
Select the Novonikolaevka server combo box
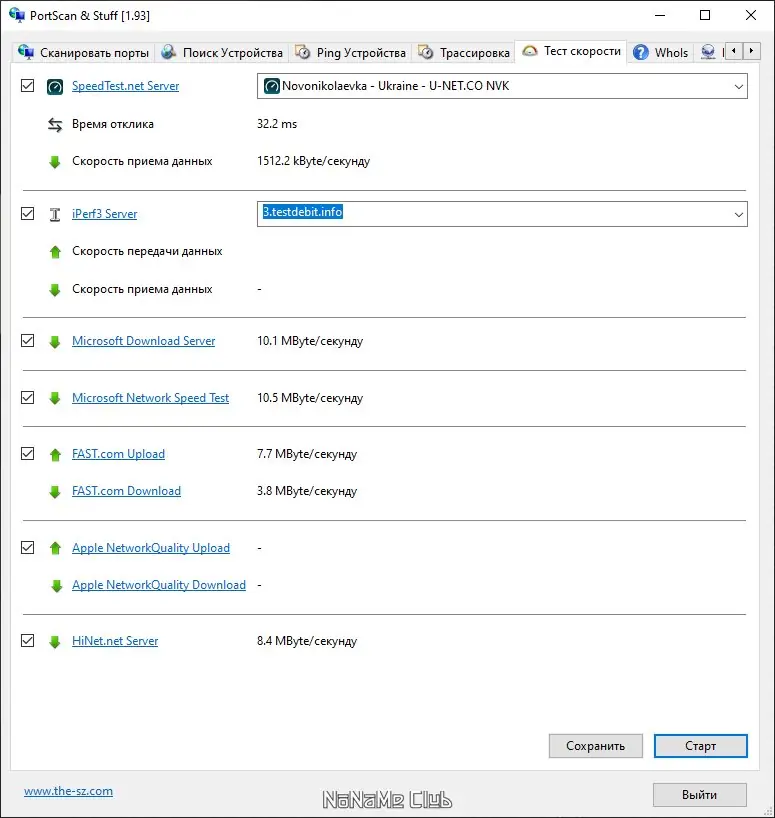coord(502,86)
